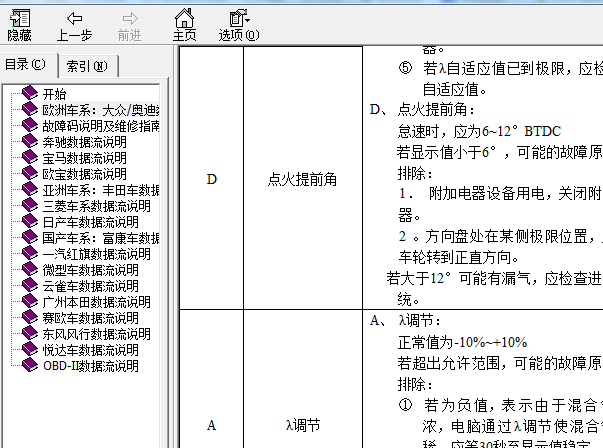Open 三菱车系数据流说明 topic
The image size is (603, 448).
[96, 206]
